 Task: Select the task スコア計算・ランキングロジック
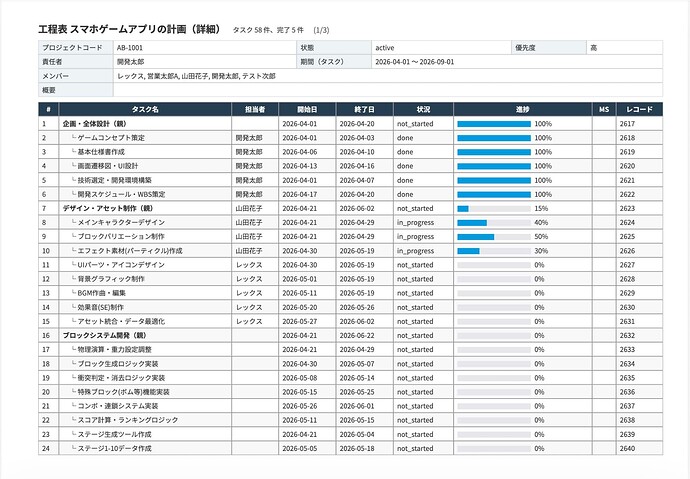[128, 420]
